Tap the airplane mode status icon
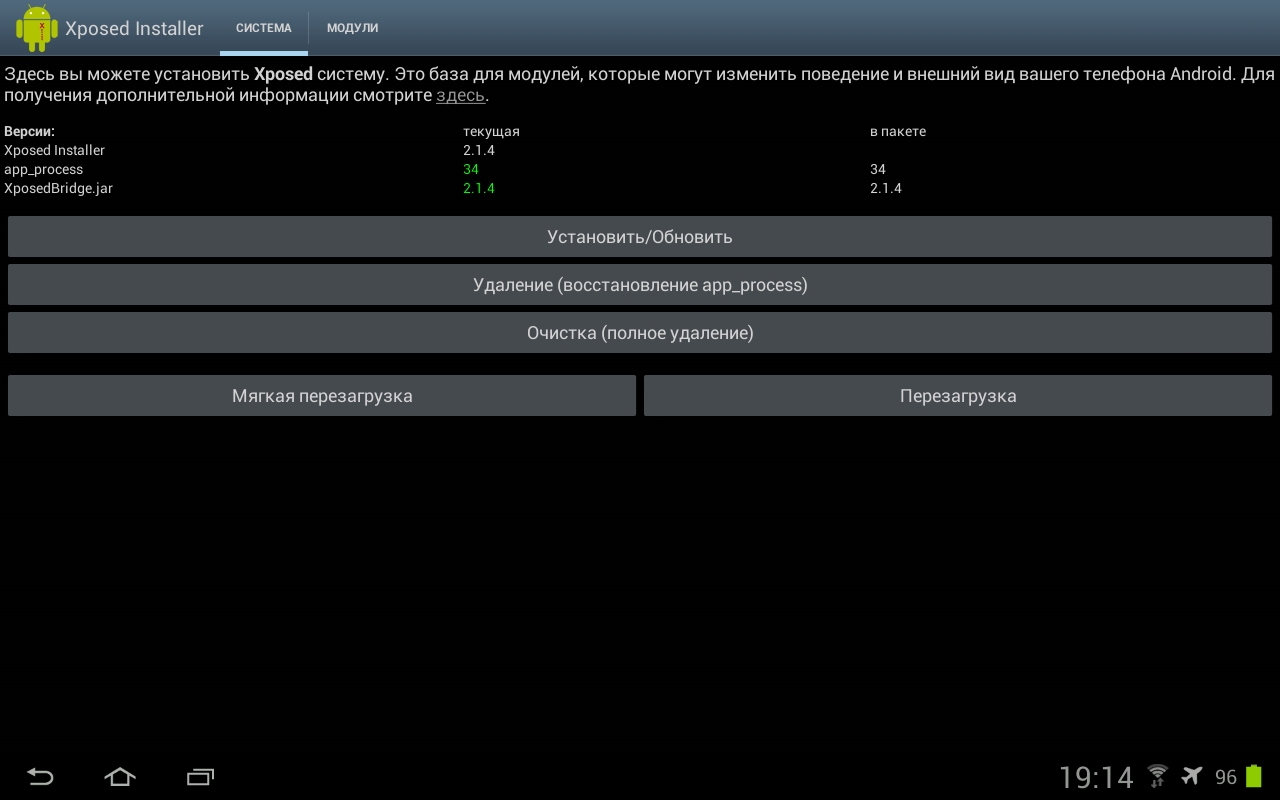Image resolution: width=1280 pixels, height=800 pixels. click(1191, 776)
